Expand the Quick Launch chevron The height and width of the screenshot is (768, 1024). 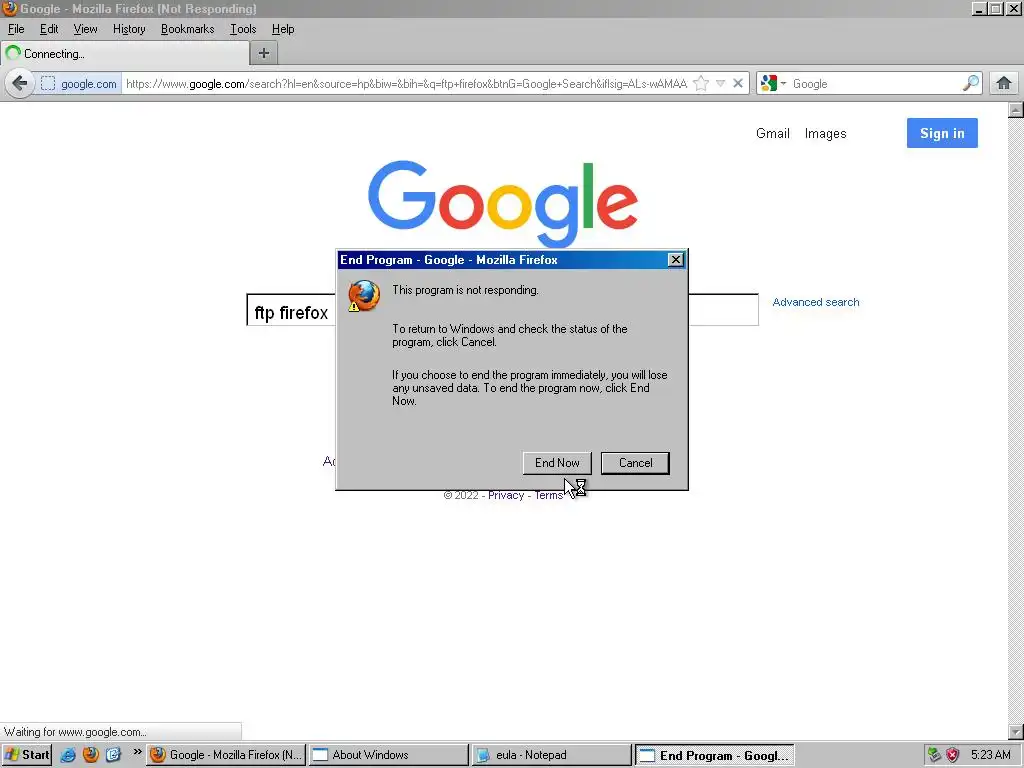(x=137, y=752)
